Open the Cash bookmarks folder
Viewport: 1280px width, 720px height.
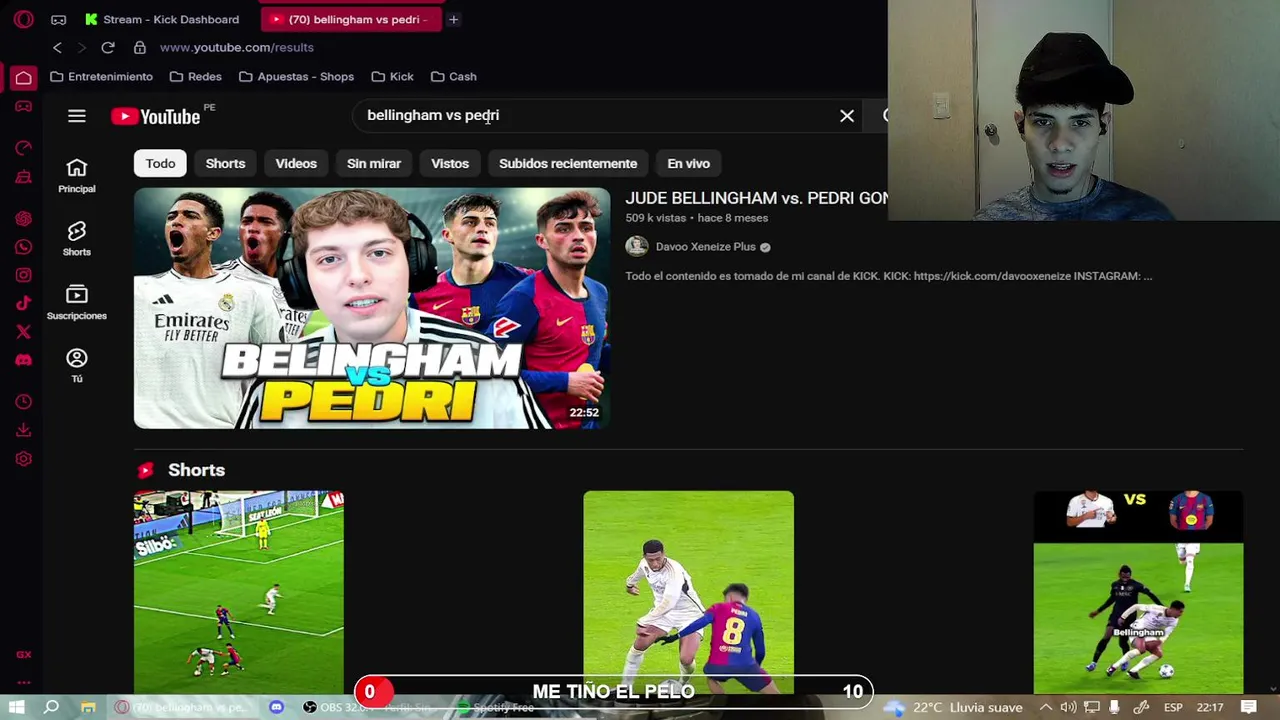(x=453, y=77)
